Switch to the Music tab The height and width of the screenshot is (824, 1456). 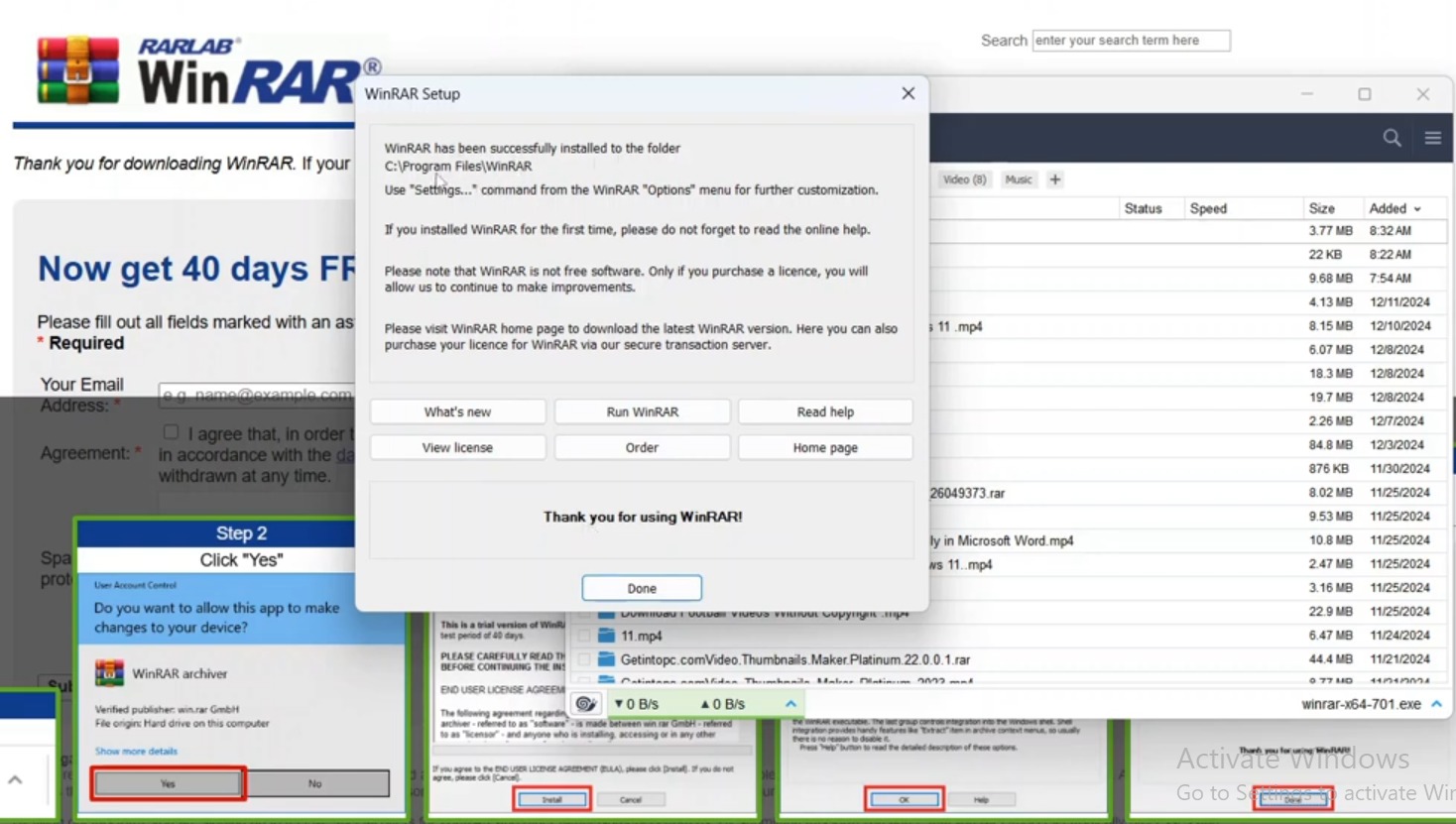(1019, 179)
